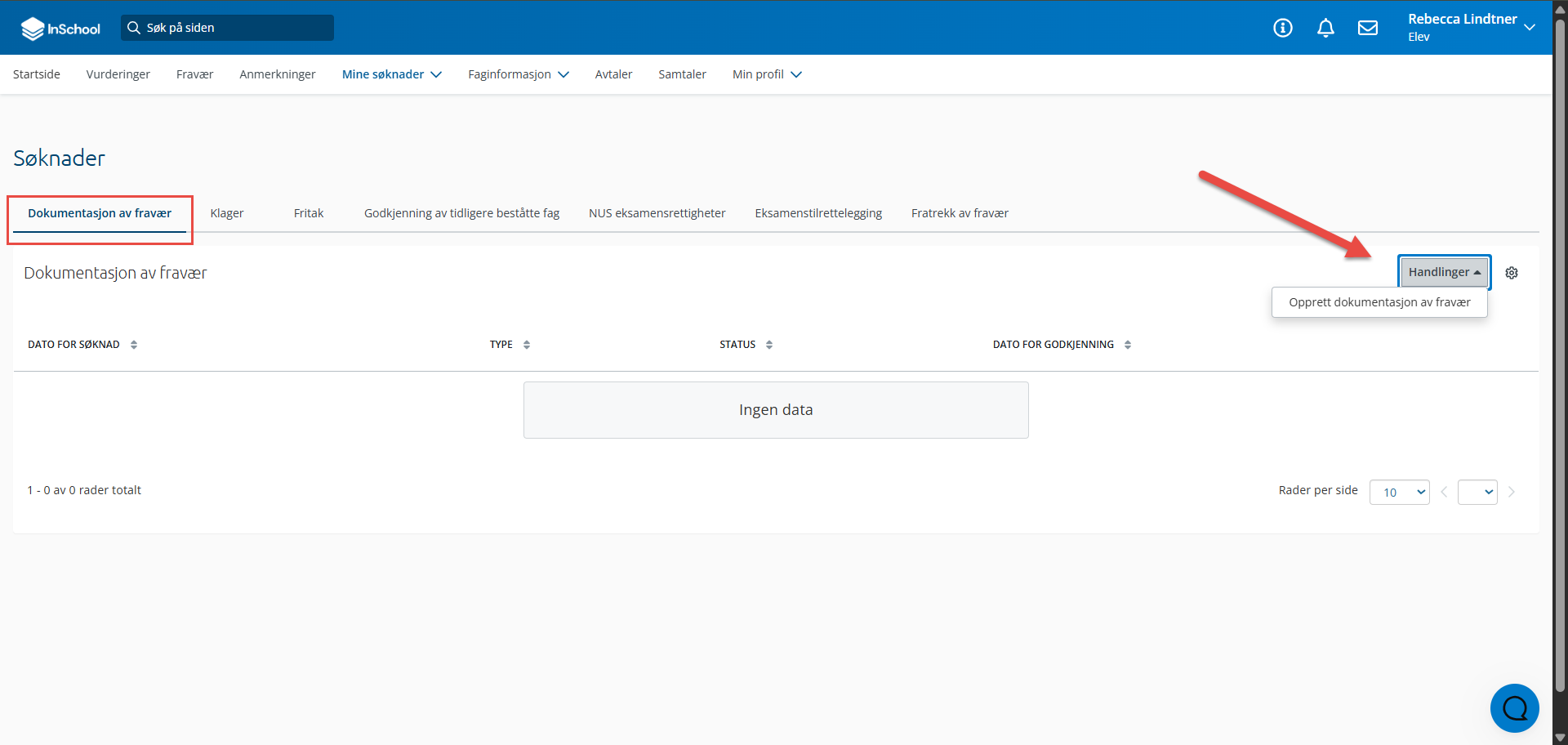
Task: Open Rader per side dropdown
Action: [x=1400, y=492]
